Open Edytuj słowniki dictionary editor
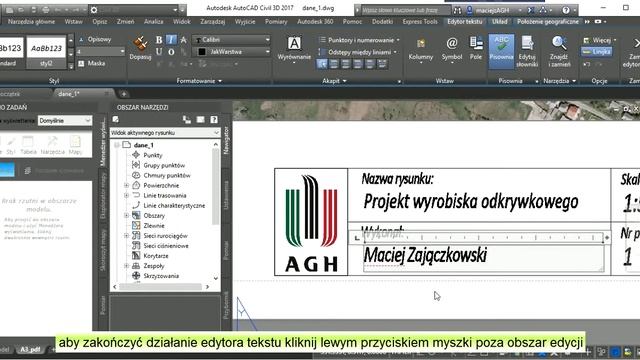Image resolution: width=640 pixels, height=360 pixels. click(x=527, y=51)
